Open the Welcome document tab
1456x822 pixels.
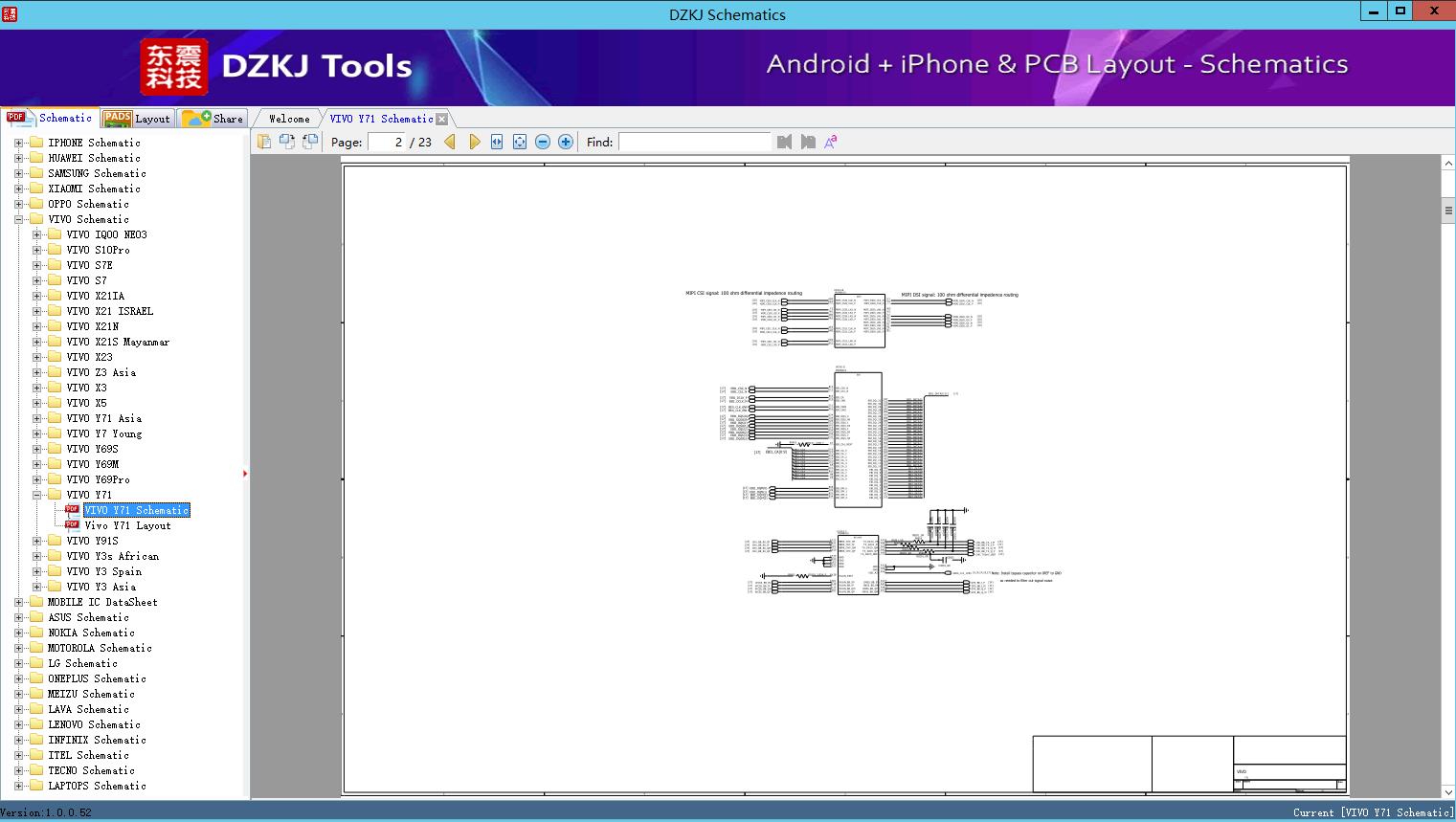point(289,119)
